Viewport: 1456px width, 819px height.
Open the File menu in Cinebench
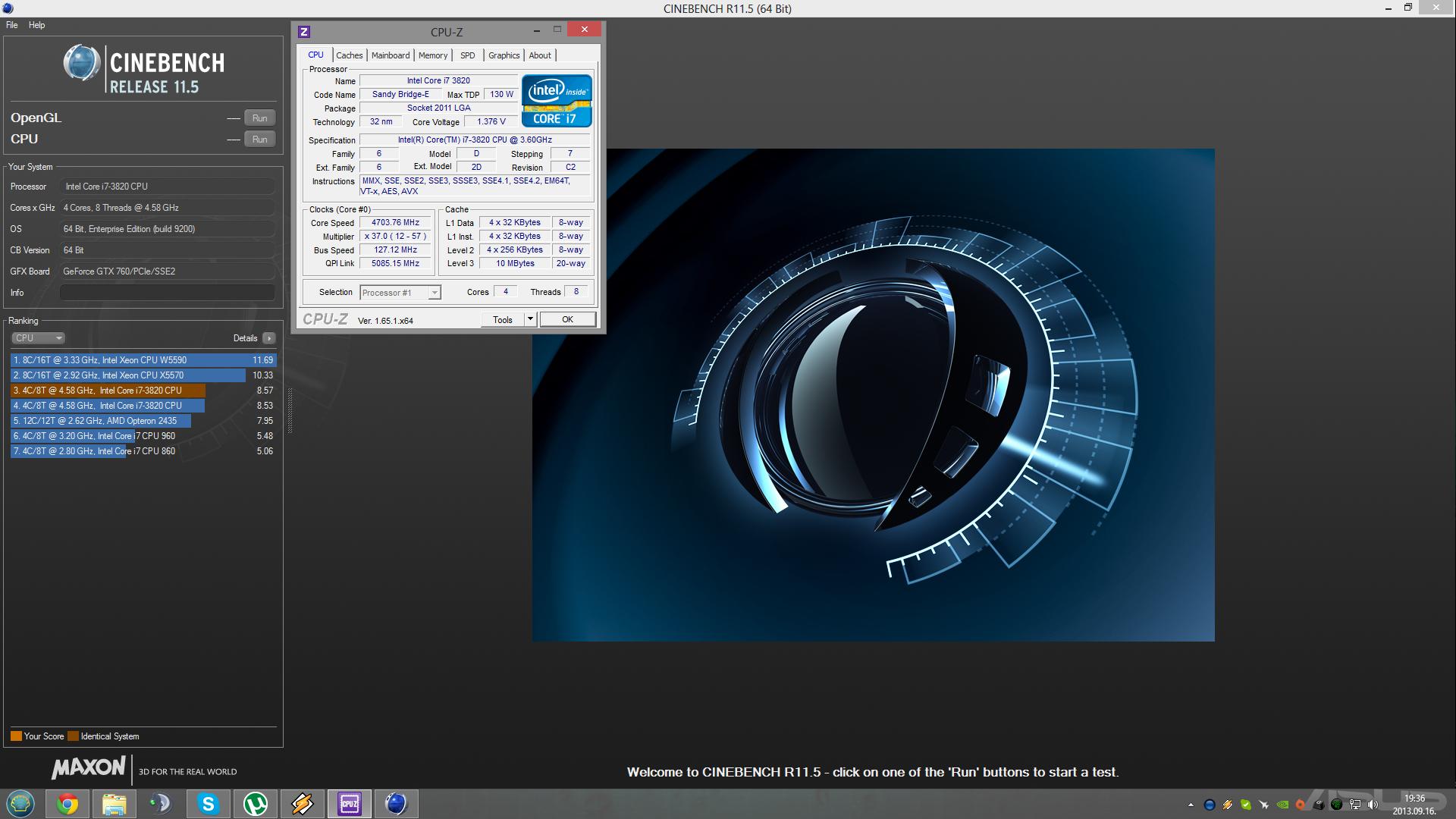click(12, 25)
